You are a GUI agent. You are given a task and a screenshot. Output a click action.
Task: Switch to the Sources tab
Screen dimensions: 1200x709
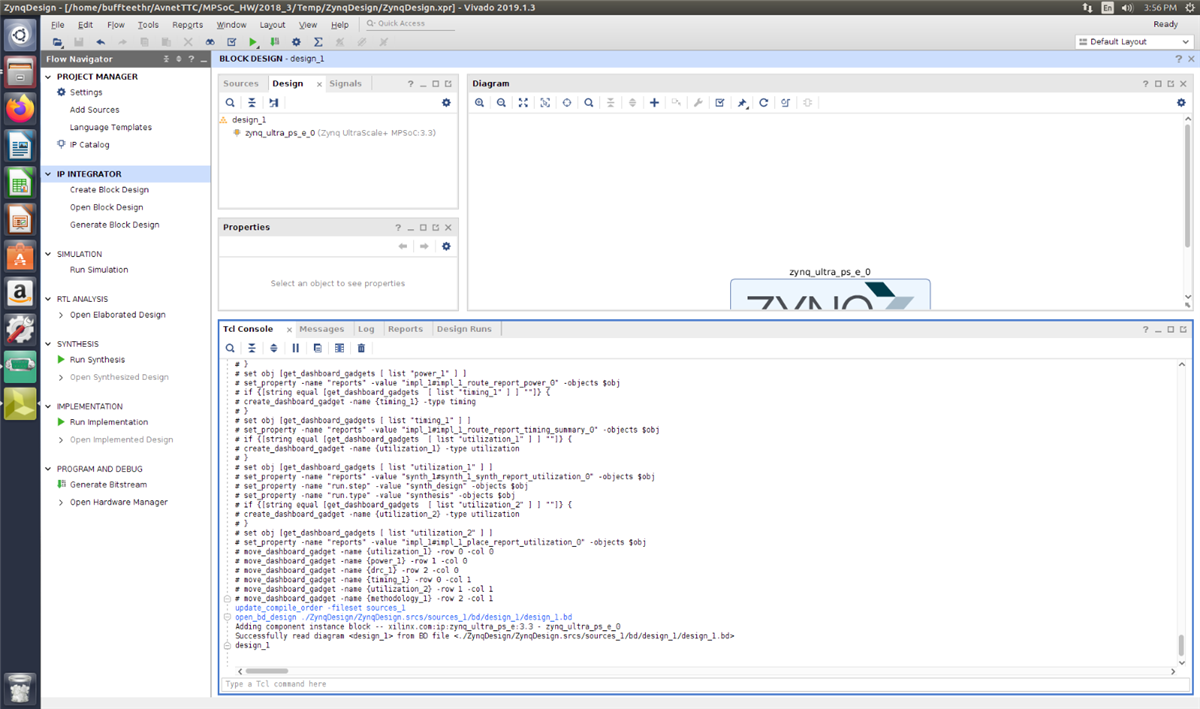241,84
